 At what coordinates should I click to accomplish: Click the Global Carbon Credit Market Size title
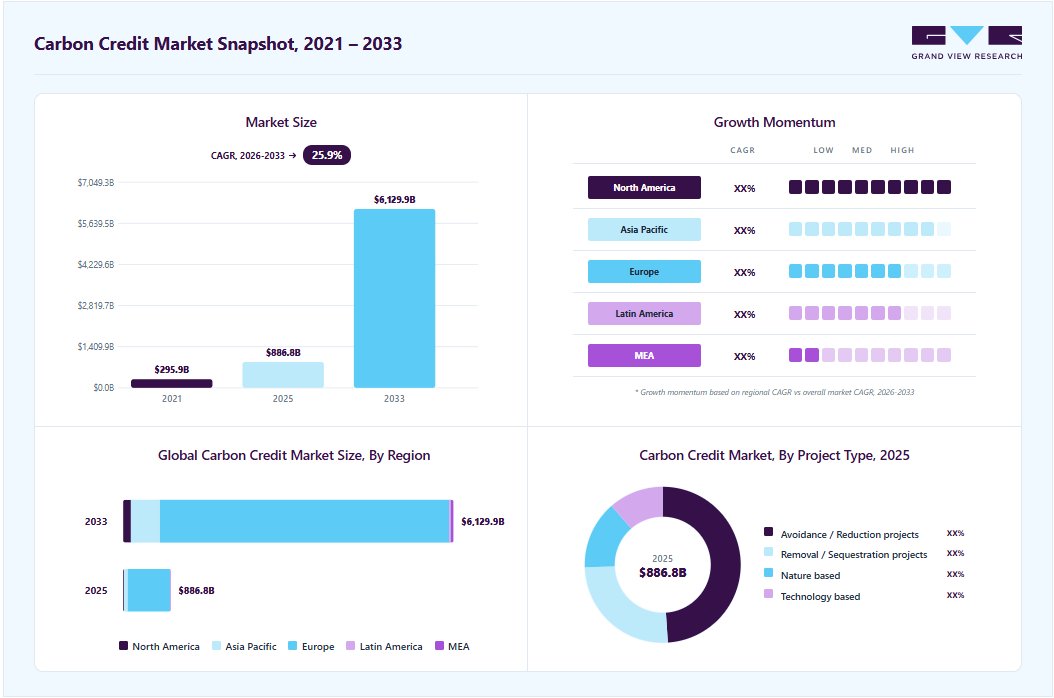point(294,455)
